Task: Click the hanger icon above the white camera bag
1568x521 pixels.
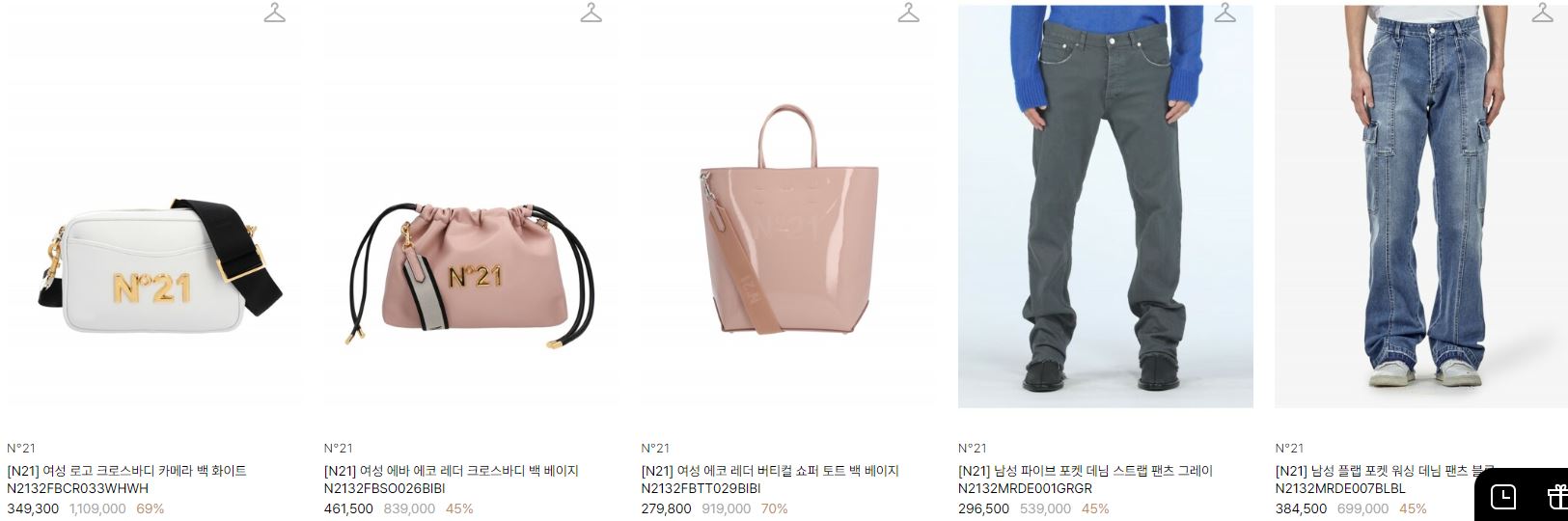Action: [275, 13]
